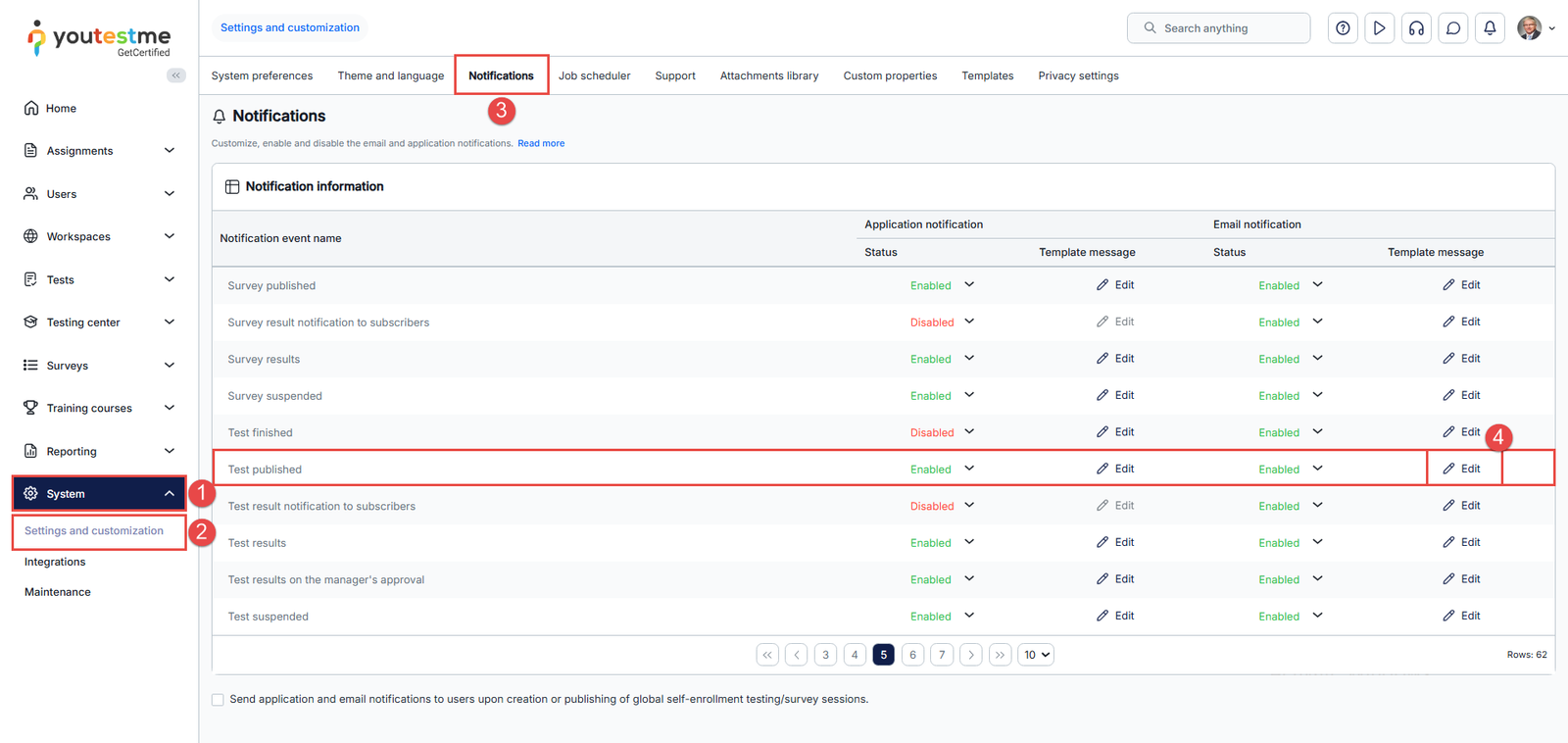Go to page 6 in pagination

(x=912, y=655)
